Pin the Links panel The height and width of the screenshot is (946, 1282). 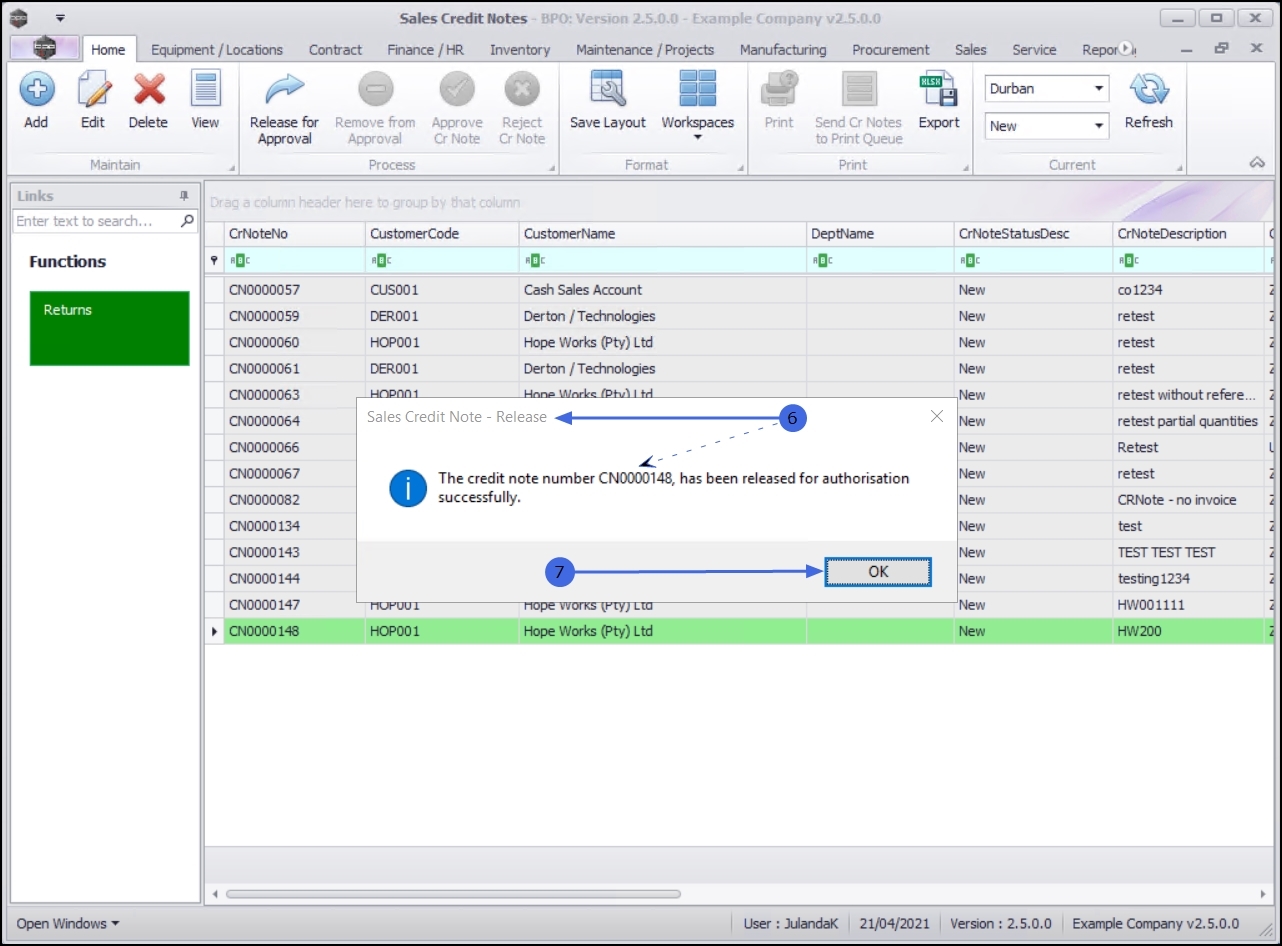183,196
